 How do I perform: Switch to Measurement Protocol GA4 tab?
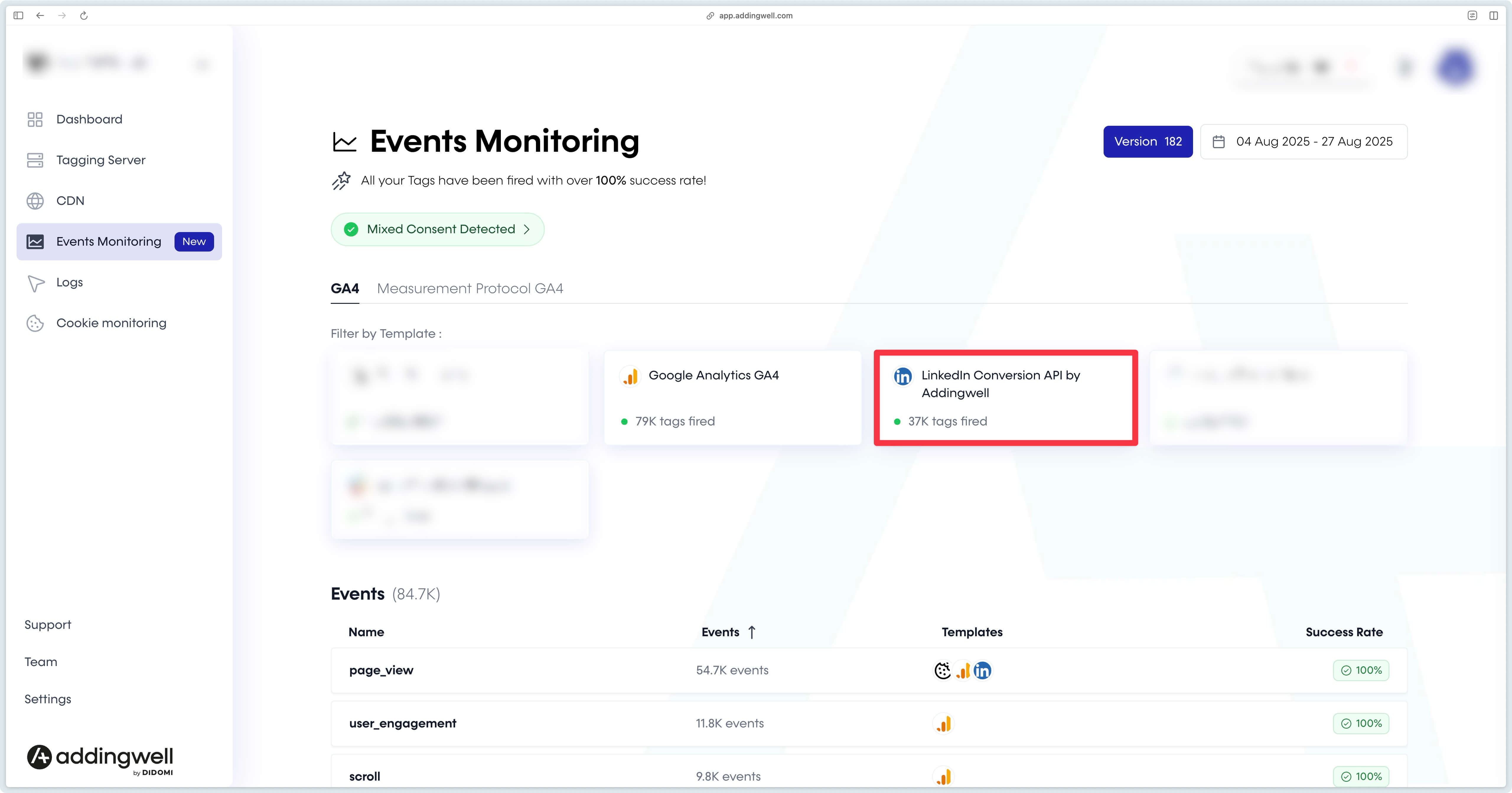point(470,289)
